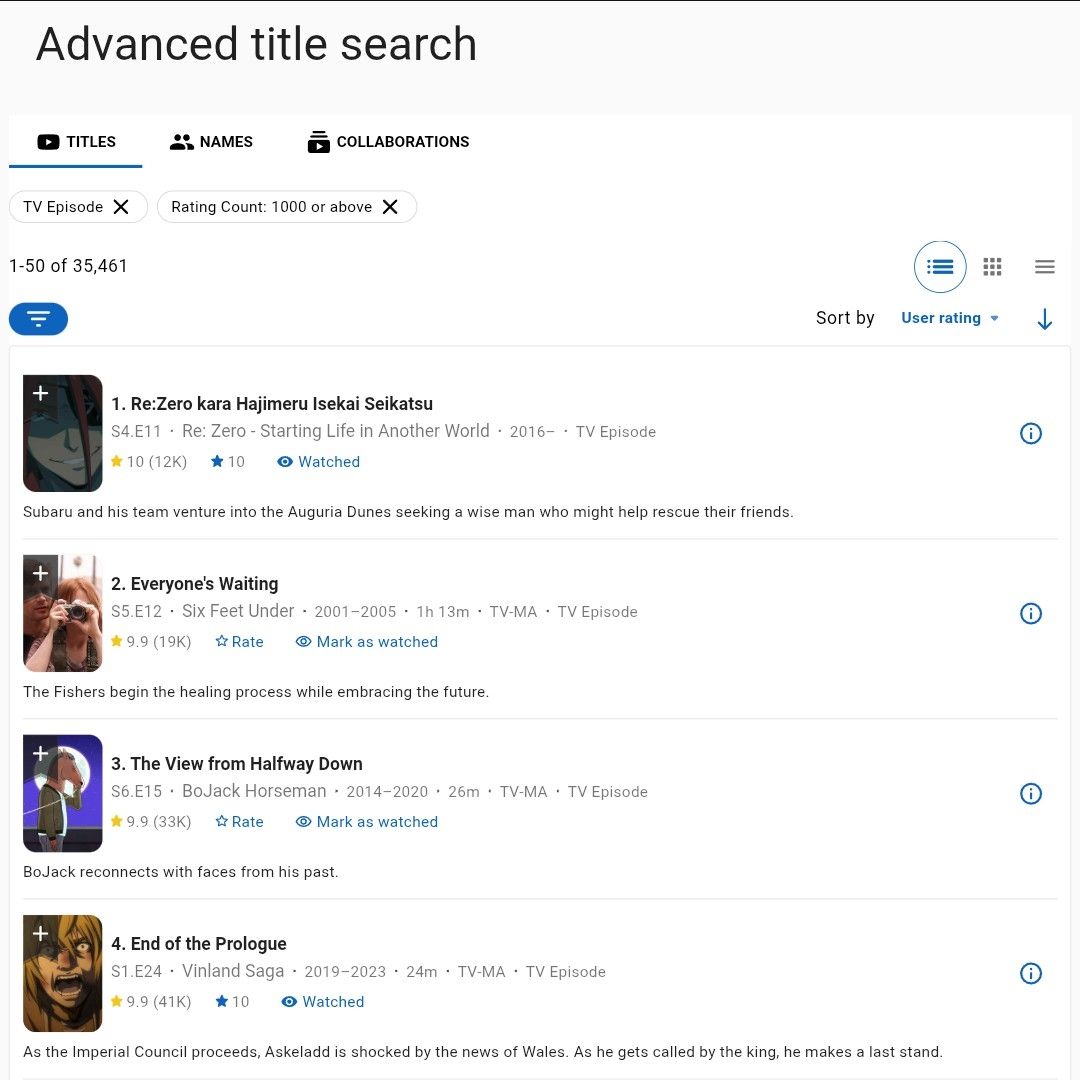Click the BoJack Horseman episode poster
Screen dimensions: 1080x1080
(x=63, y=793)
